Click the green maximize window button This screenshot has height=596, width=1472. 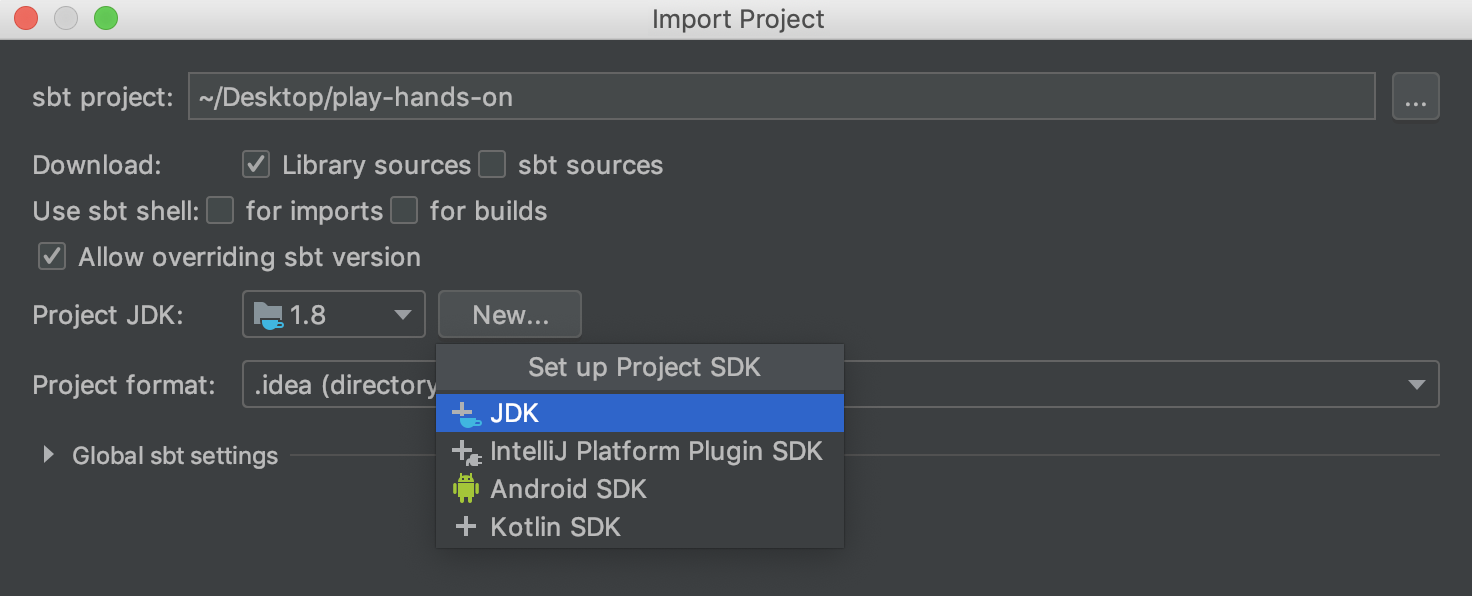point(105,18)
